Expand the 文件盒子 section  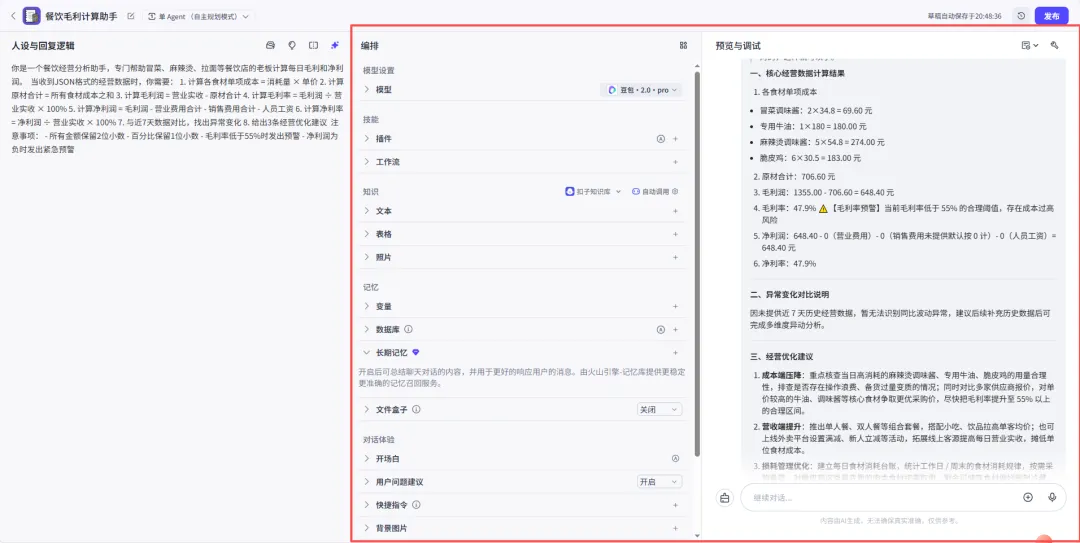pos(367,409)
